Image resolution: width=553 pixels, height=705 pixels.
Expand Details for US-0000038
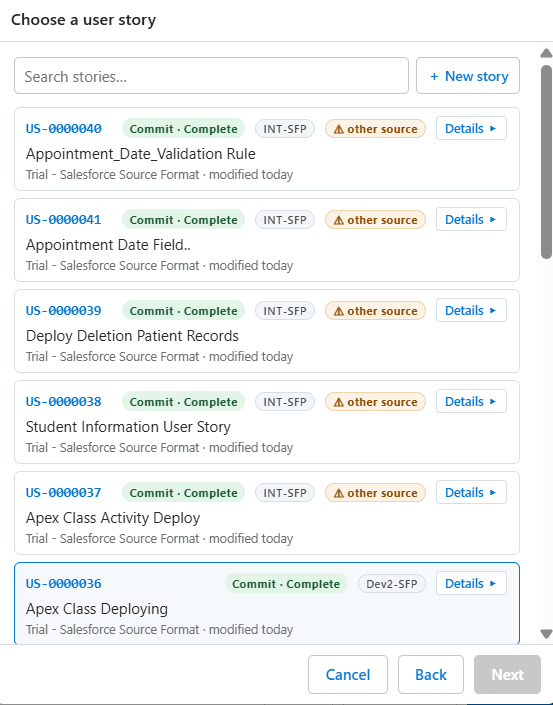(x=471, y=402)
